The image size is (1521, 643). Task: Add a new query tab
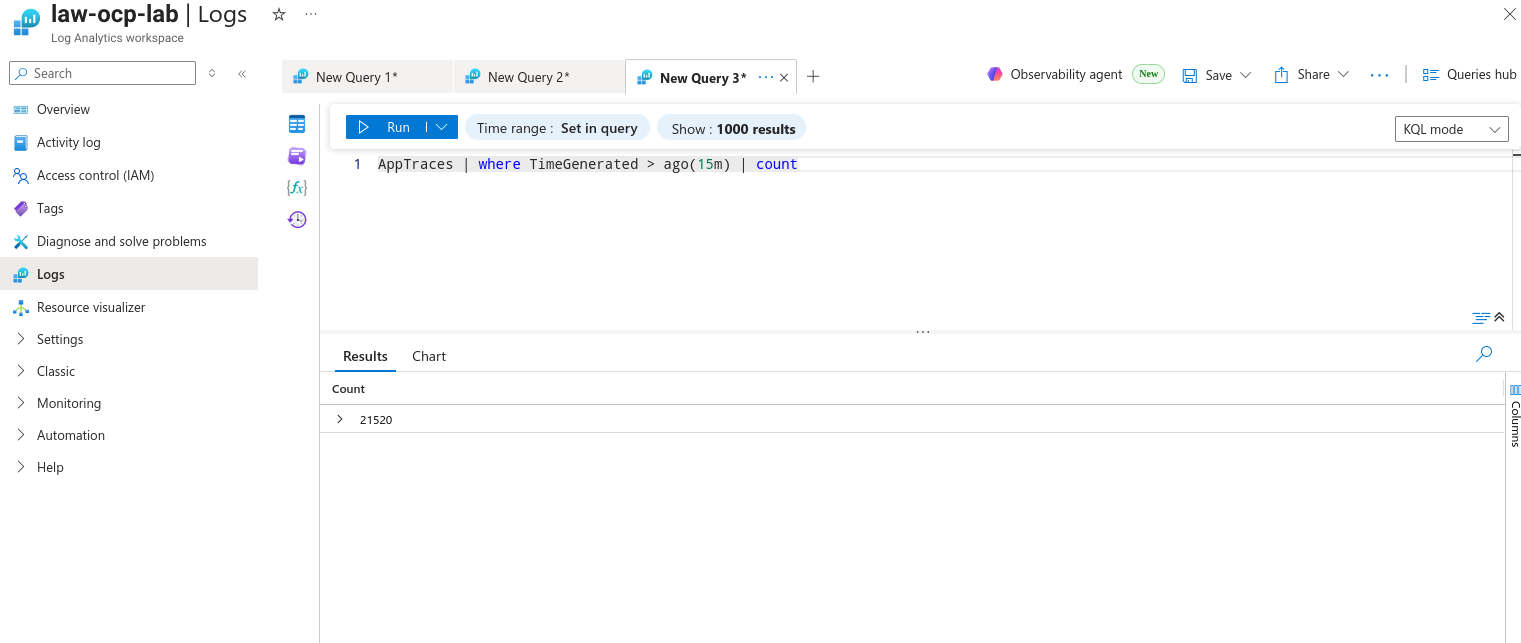point(813,76)
